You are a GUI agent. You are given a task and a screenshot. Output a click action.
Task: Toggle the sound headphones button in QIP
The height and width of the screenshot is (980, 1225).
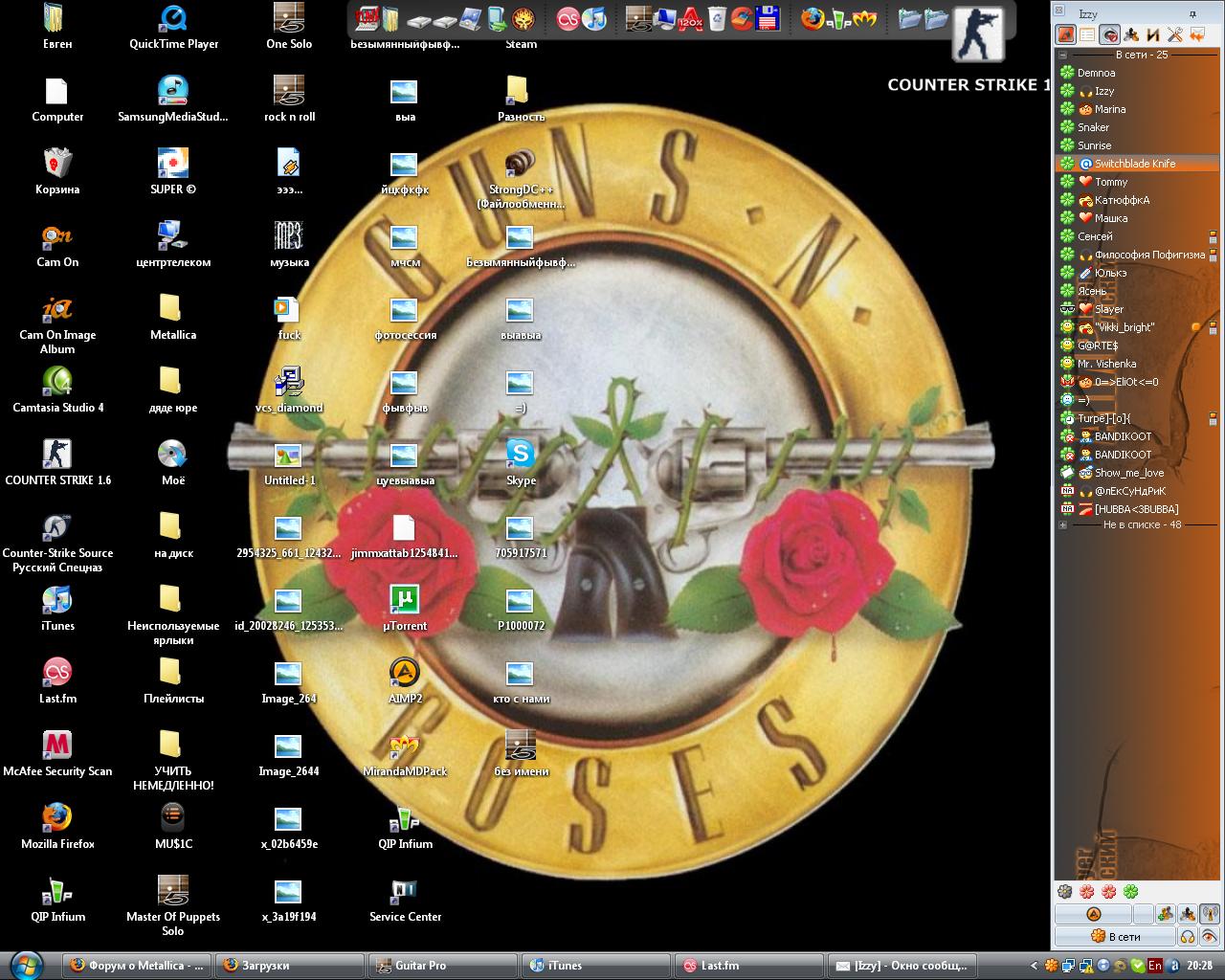(x=1188, y=937)
